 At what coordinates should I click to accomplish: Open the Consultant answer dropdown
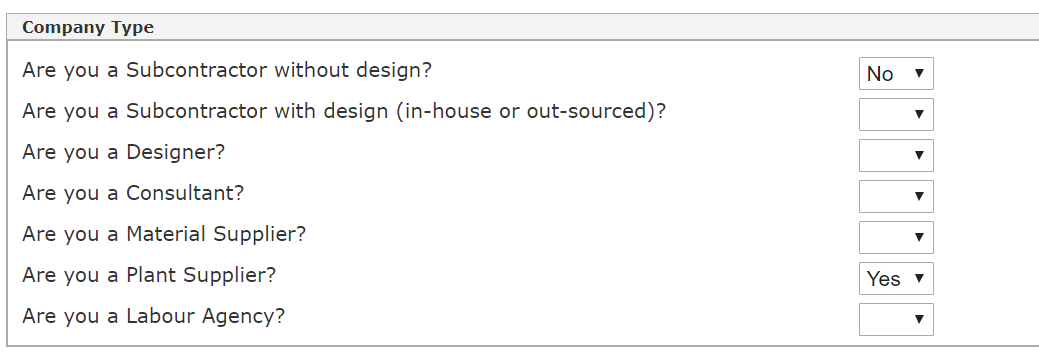[x=896, y=197]
